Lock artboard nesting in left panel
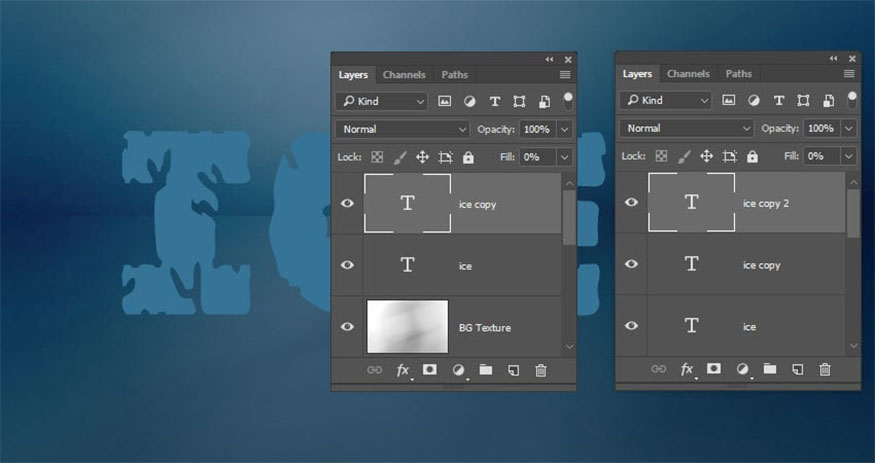This screenshot has width=875, height=463. [445, 157]
